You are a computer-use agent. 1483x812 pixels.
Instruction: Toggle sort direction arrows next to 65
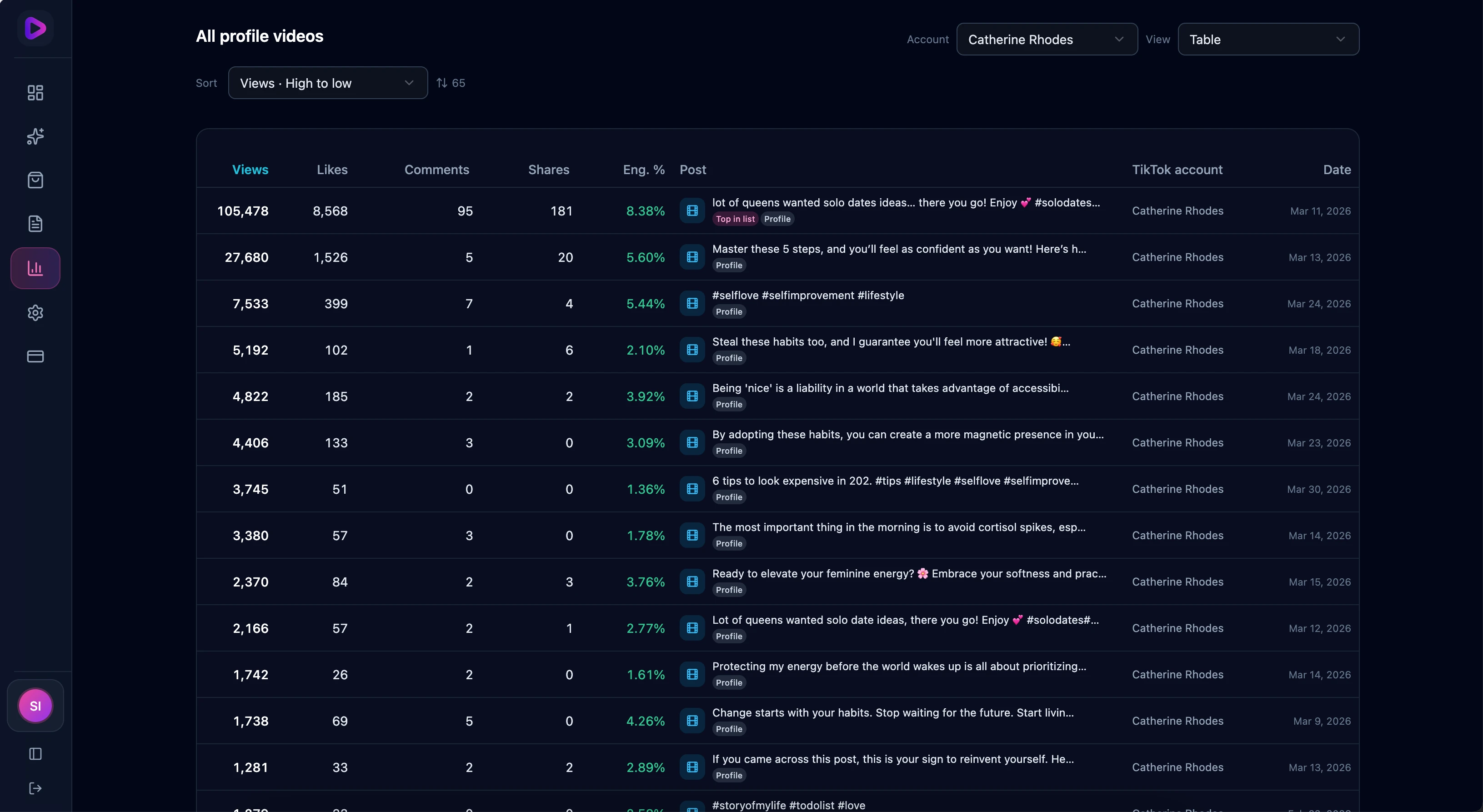click(441, 83)
